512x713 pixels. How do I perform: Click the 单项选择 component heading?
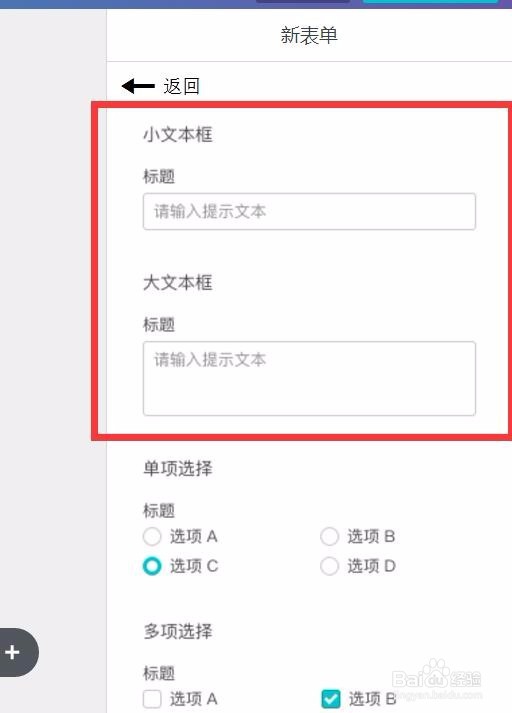coord(178,468)
